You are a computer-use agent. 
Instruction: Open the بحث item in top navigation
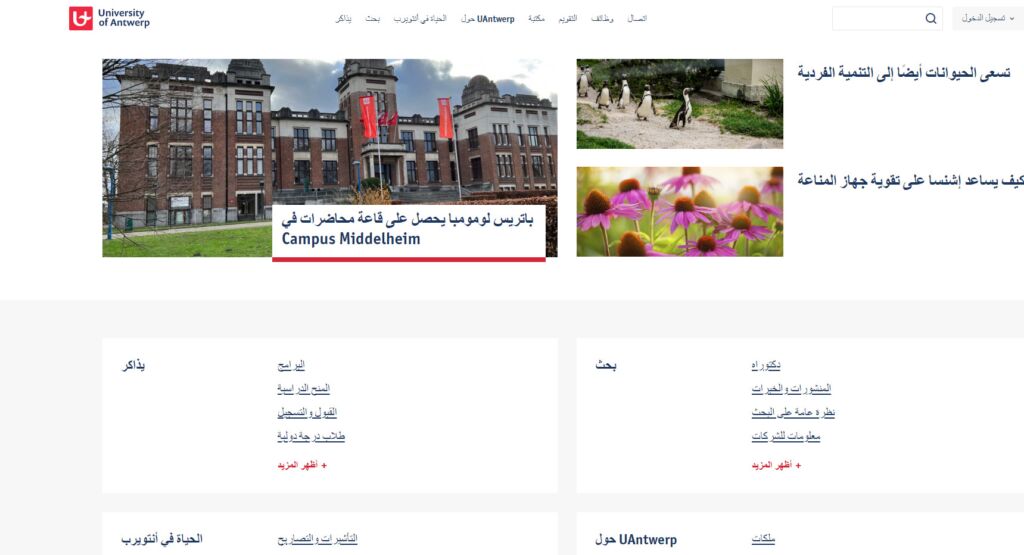(372, 19)
